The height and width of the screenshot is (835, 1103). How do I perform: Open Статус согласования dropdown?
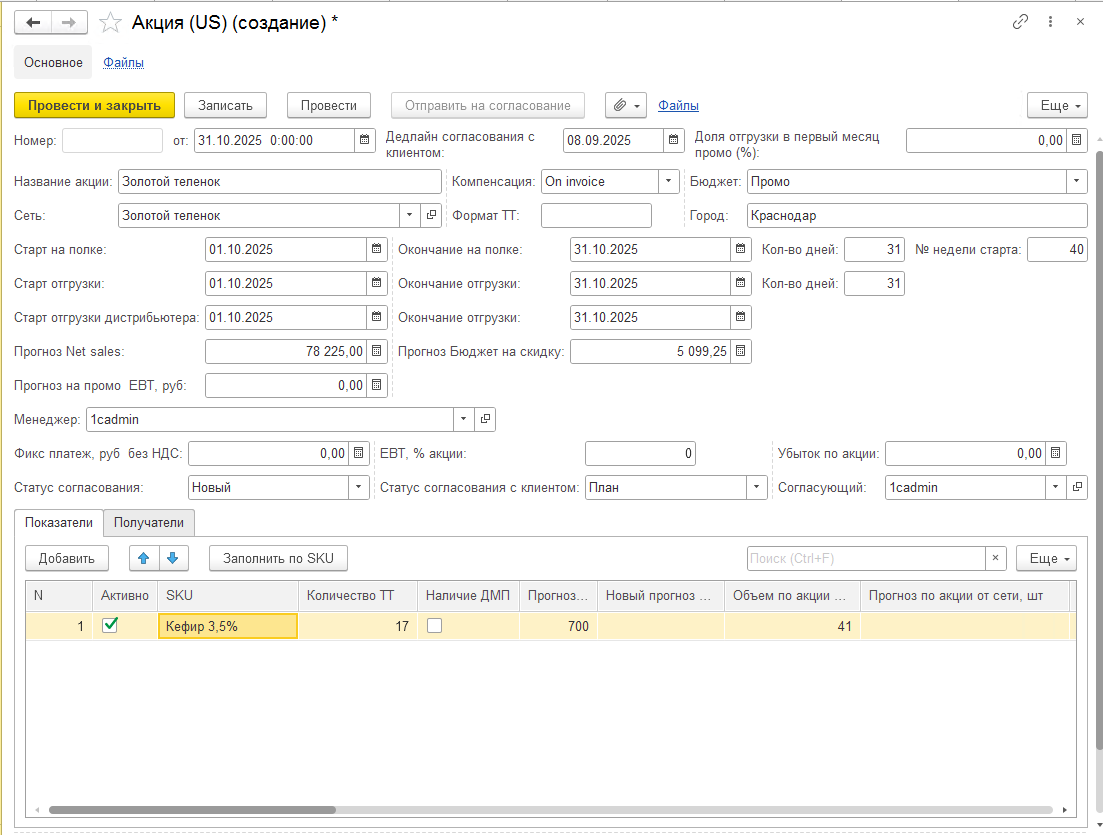pos(358,487)
